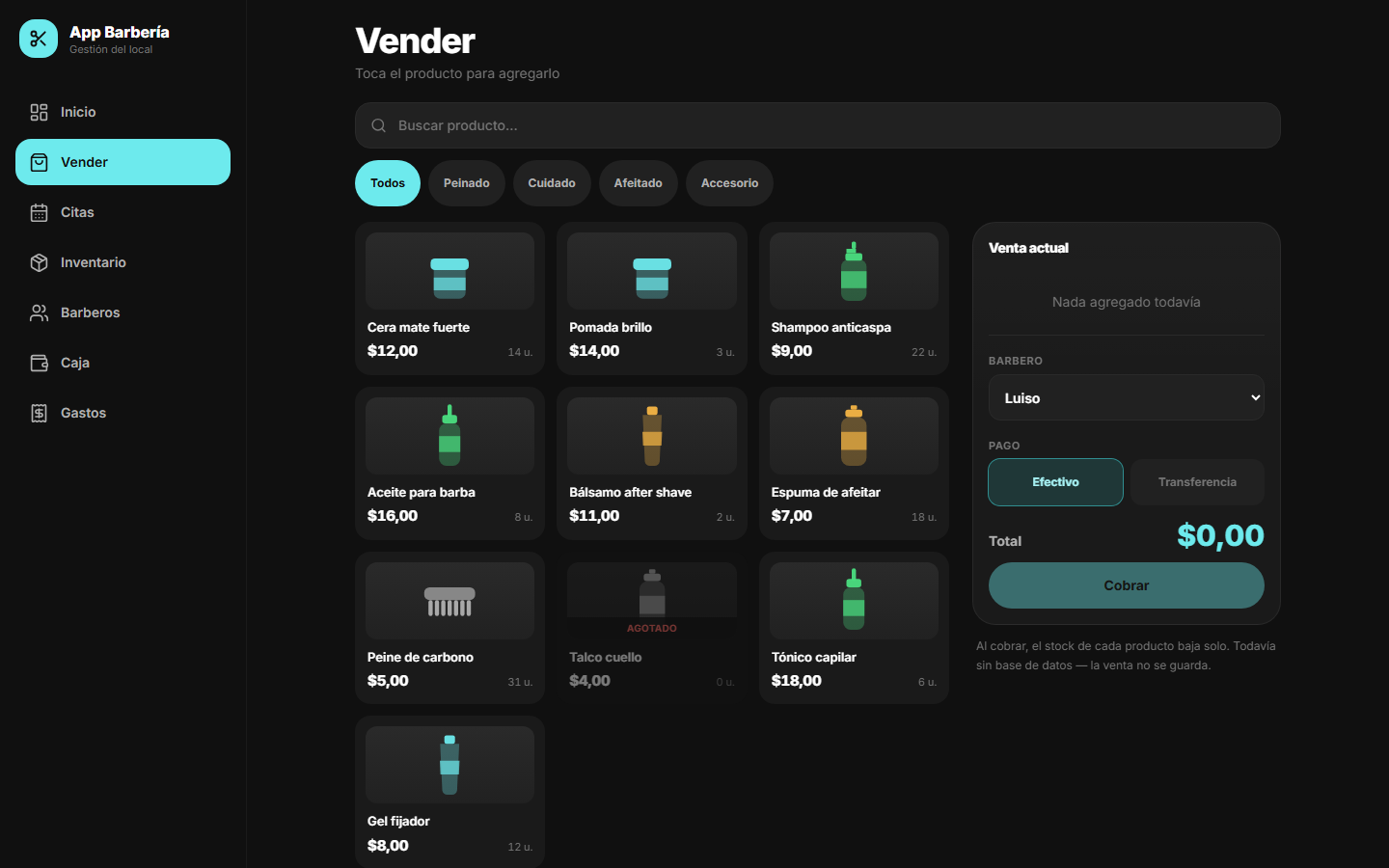Filter products by Todos

click(388, 183)
